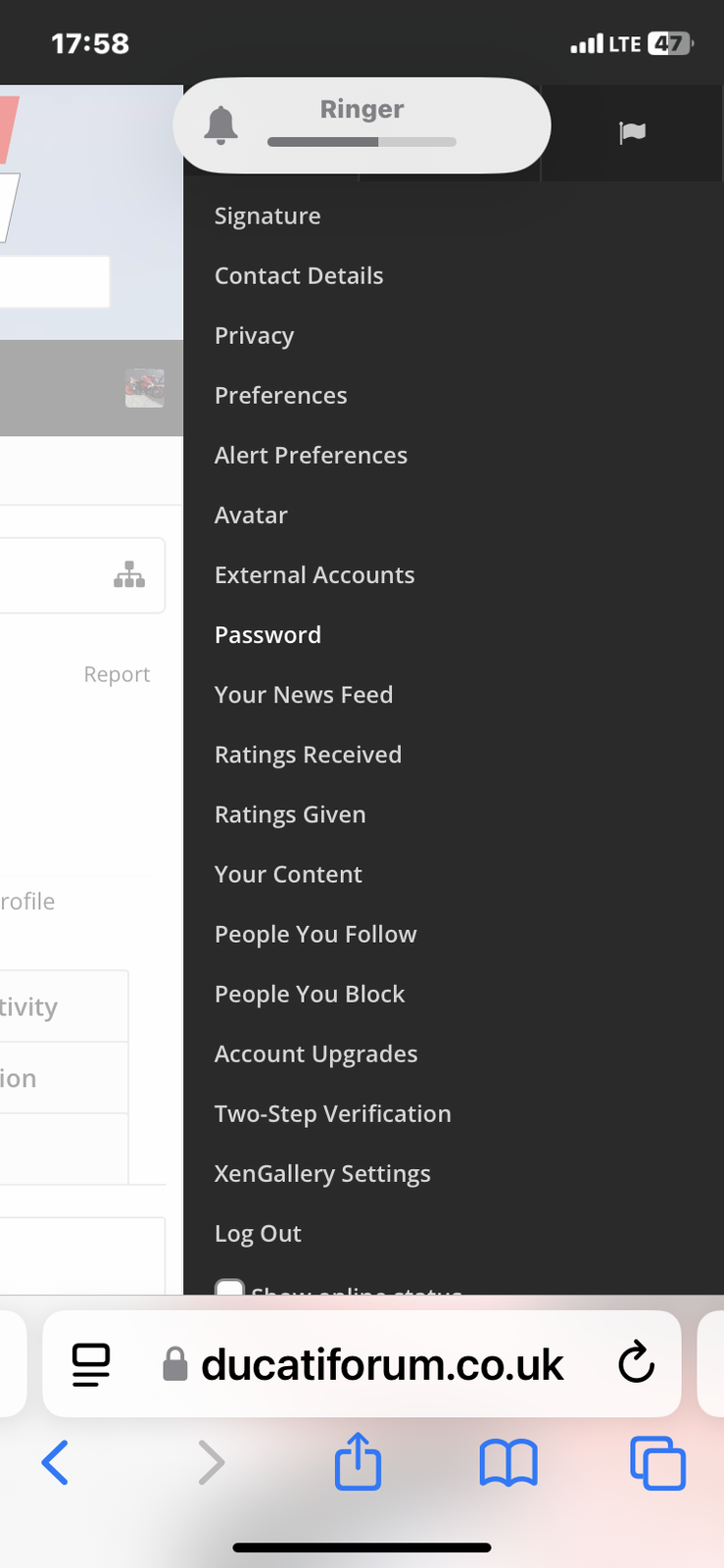This screenshot has height=1568, width=724.
Task: Tap the flag alerts icon
Action: (633, 132)
